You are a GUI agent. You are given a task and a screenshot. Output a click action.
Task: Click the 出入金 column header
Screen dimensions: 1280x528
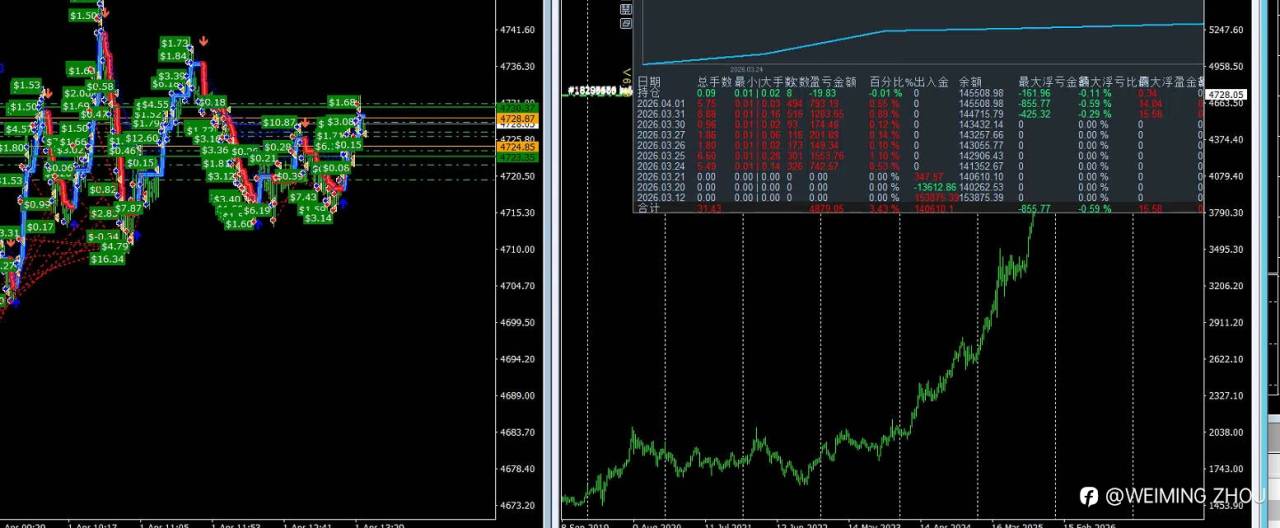(931, 82)
